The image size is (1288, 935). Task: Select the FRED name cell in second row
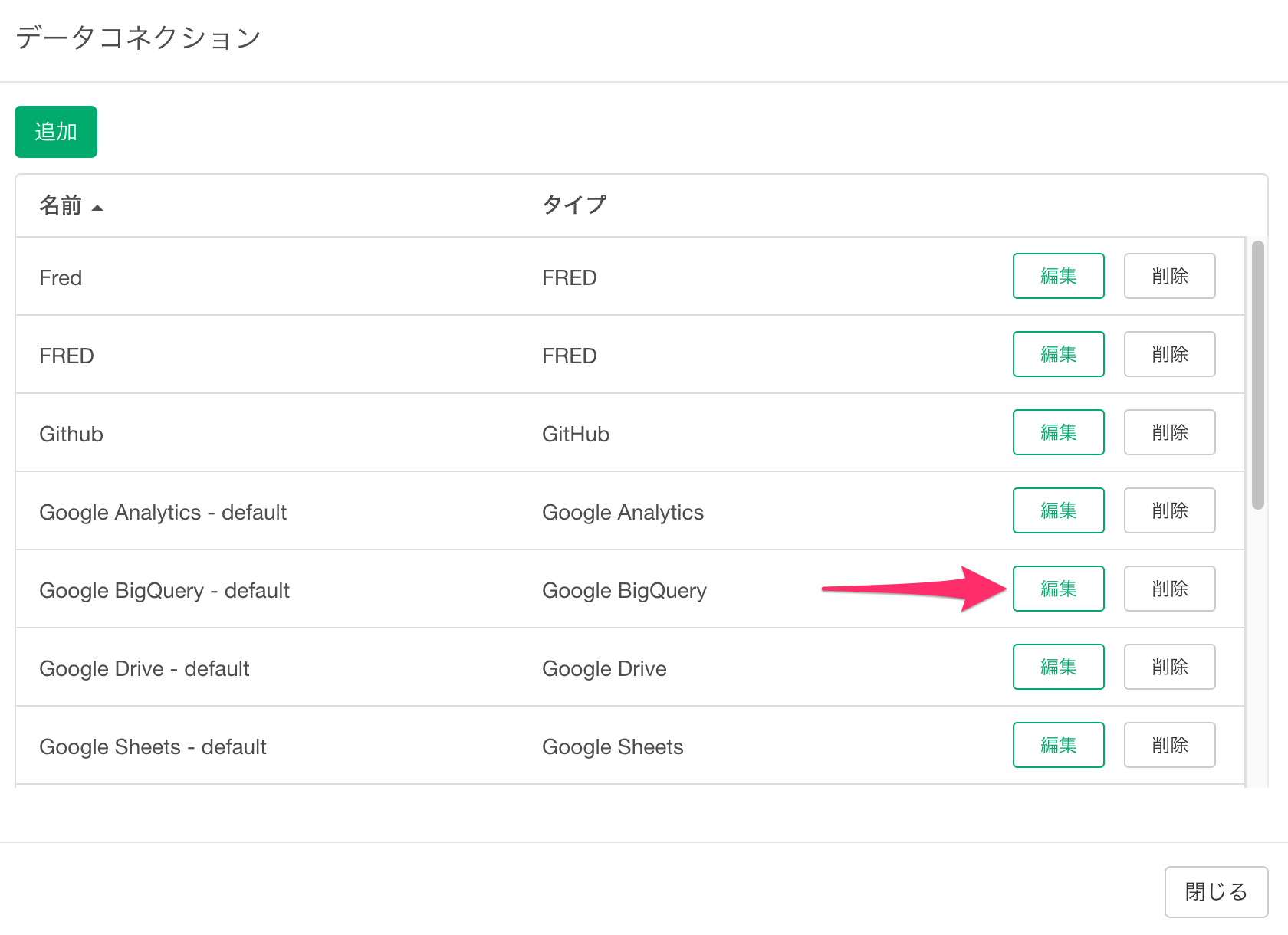click(x=67, y=356)
